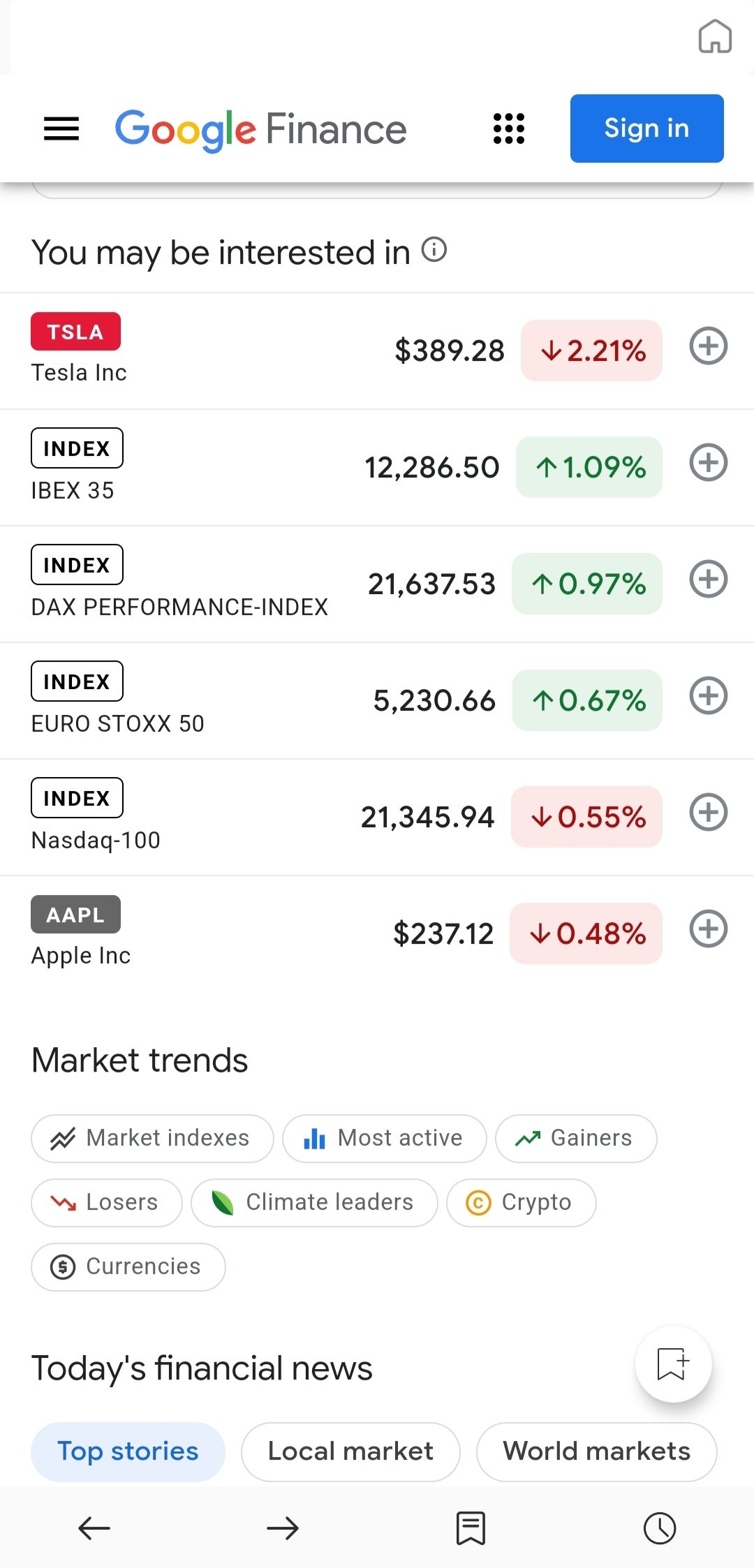Show info about 'You may be interested in'
754x1568 pixels.
pos(434,250)
